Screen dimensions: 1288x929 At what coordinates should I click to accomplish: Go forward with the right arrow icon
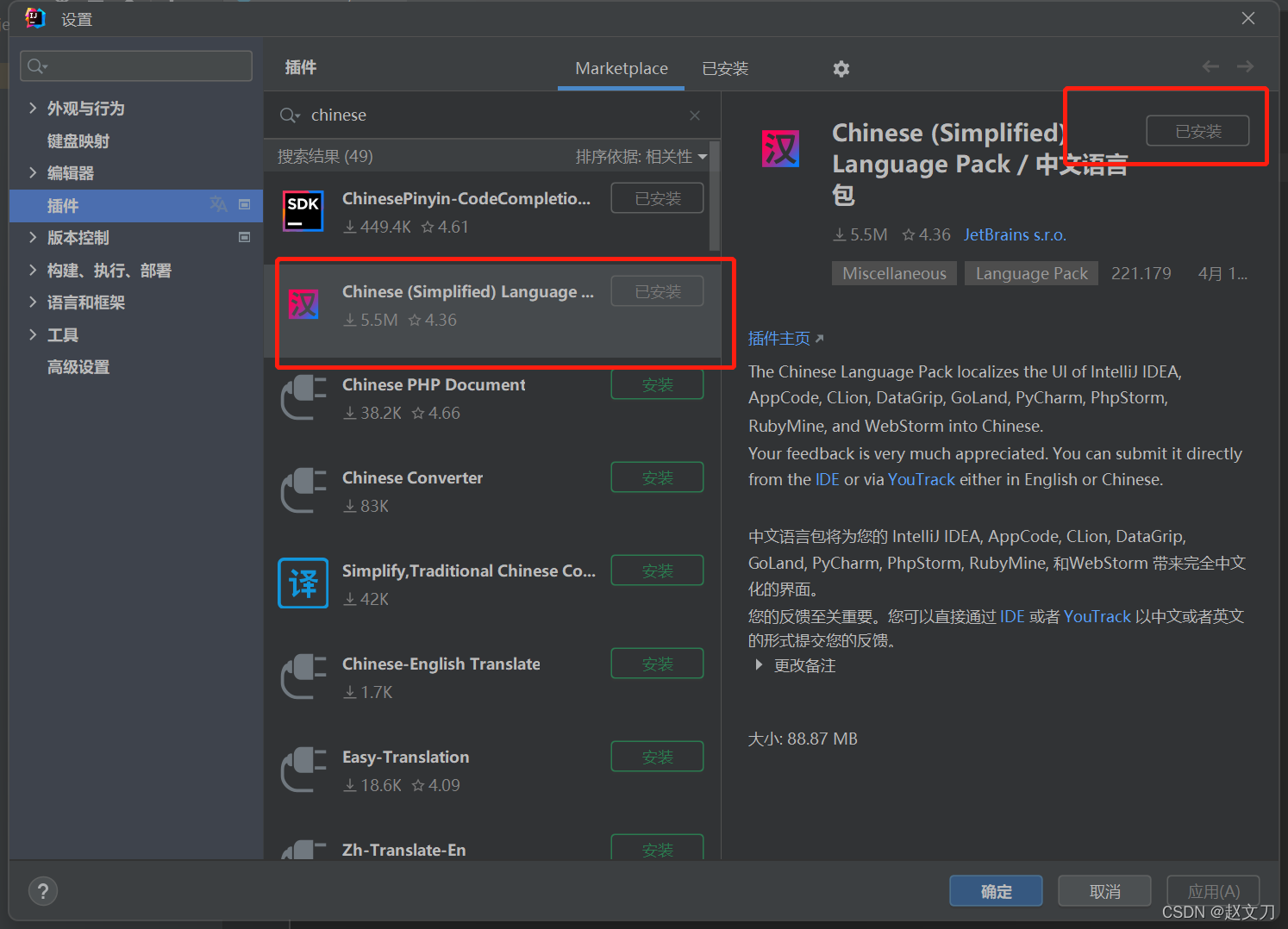point(1245,66)
